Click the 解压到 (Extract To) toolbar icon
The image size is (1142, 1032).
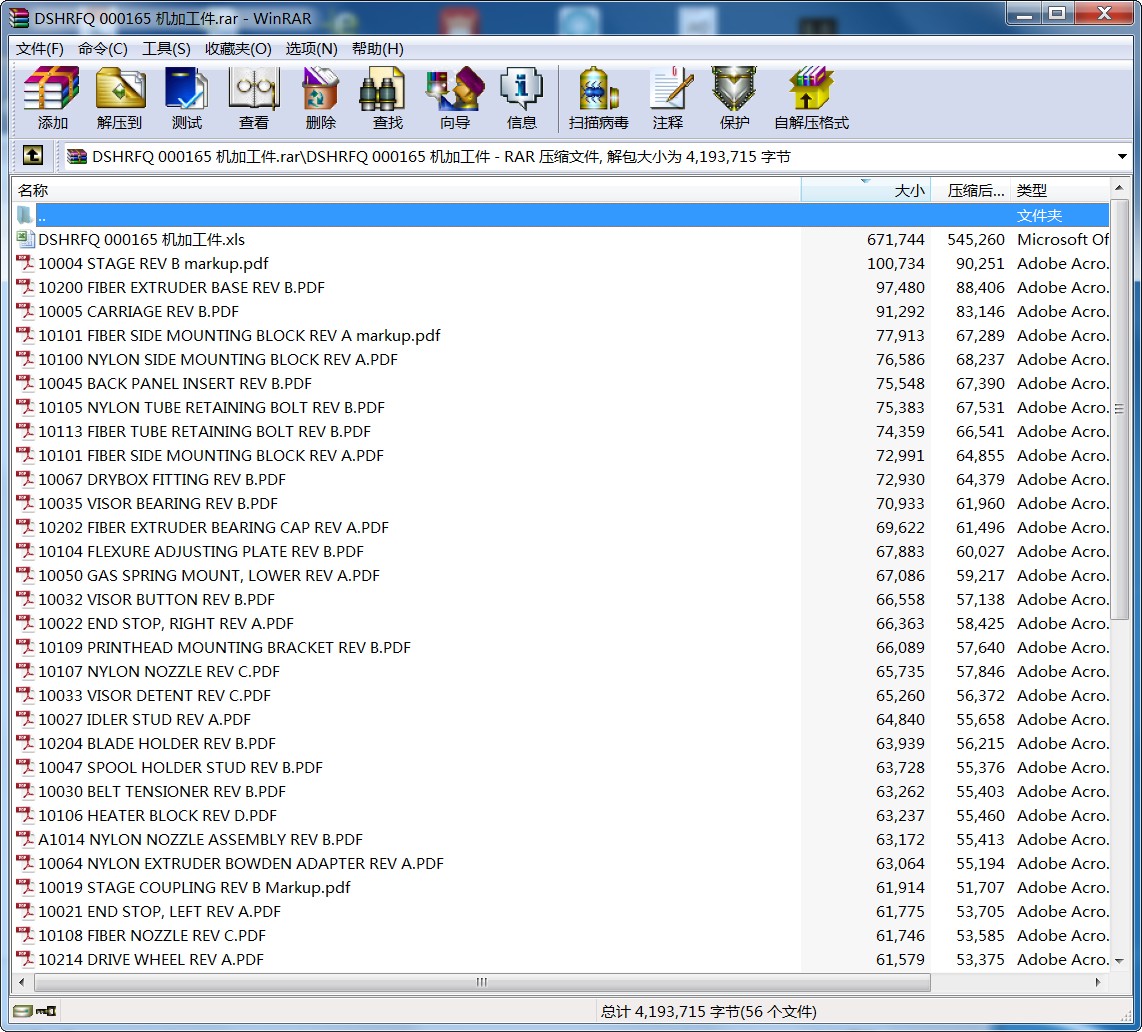119,89
